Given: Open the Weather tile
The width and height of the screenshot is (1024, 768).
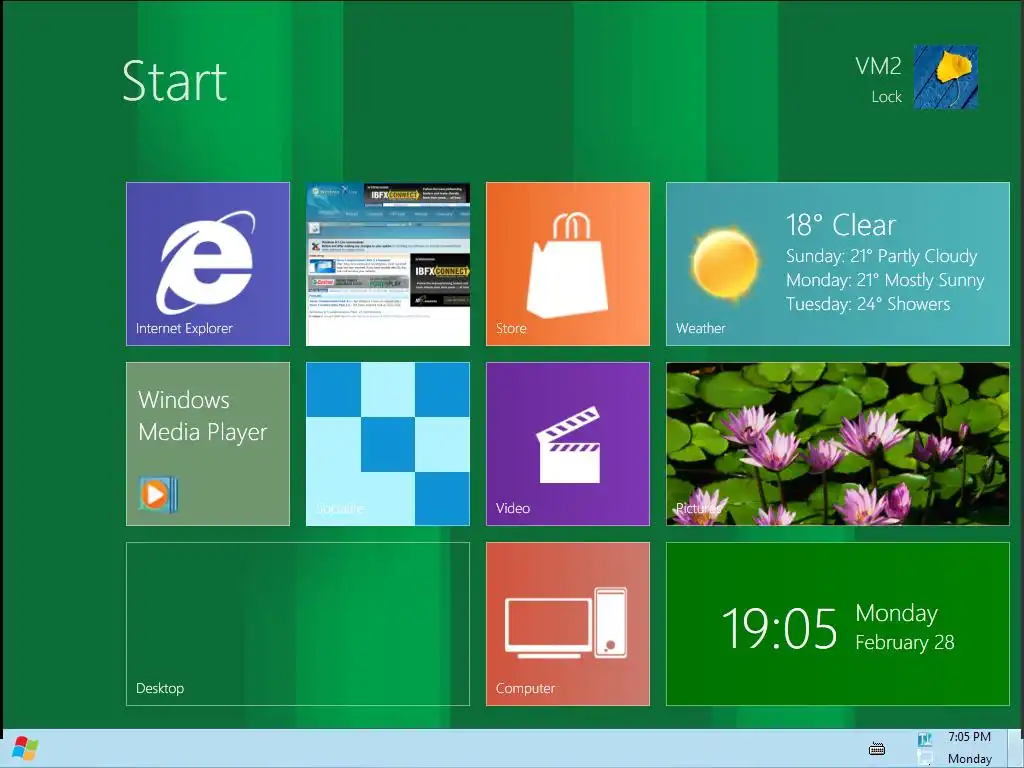Looking at the screenshot, I should (x=838, y=264).
